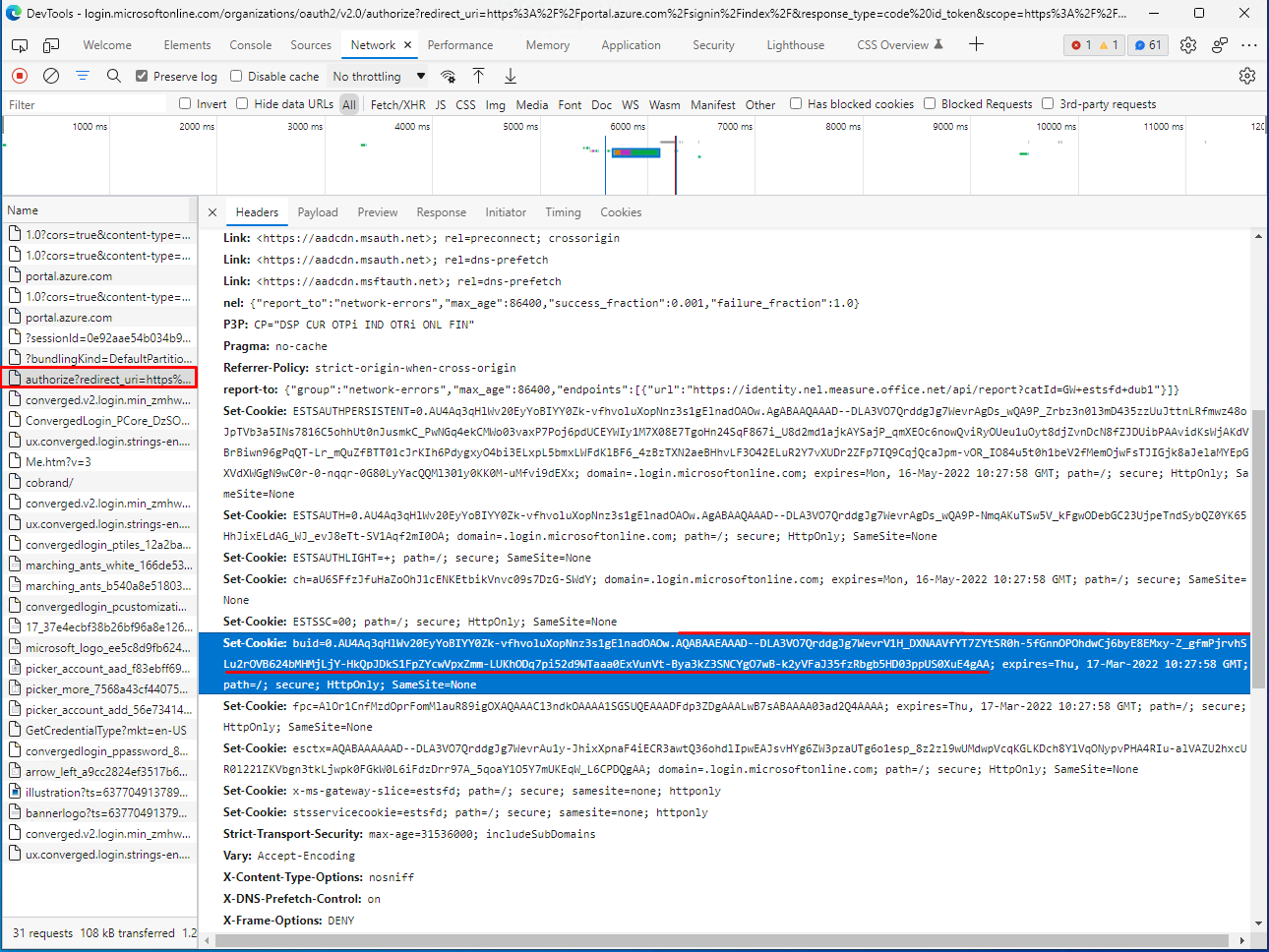Select the Fetch/XHR filter button
Image resolution: width=1269 pixels, height=952 pixels.
pyautogui.click(x=397, y=104)
